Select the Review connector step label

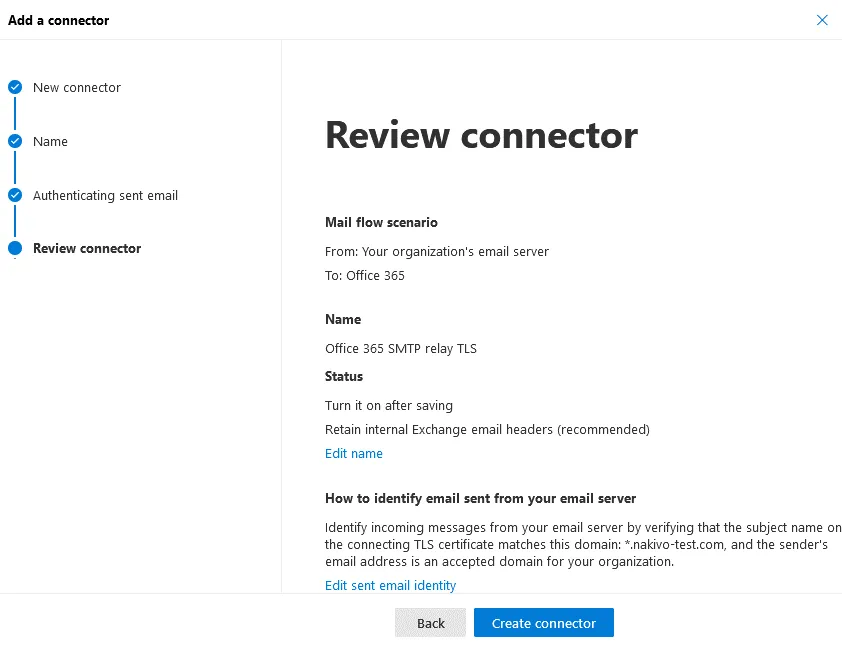[x=87, y=249]
